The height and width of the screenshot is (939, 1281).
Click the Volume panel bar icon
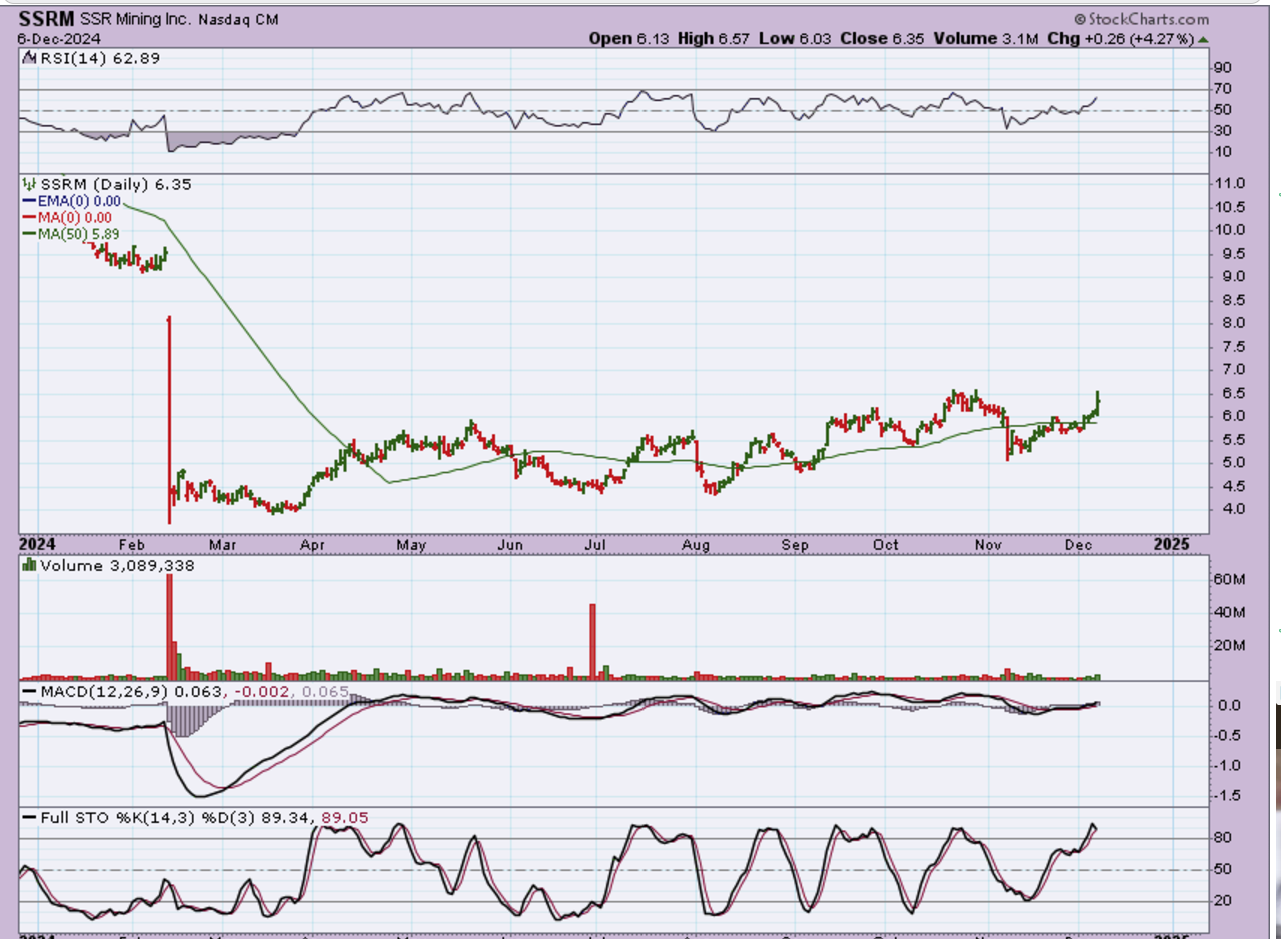pyautogui.click(x=28, y=566)
